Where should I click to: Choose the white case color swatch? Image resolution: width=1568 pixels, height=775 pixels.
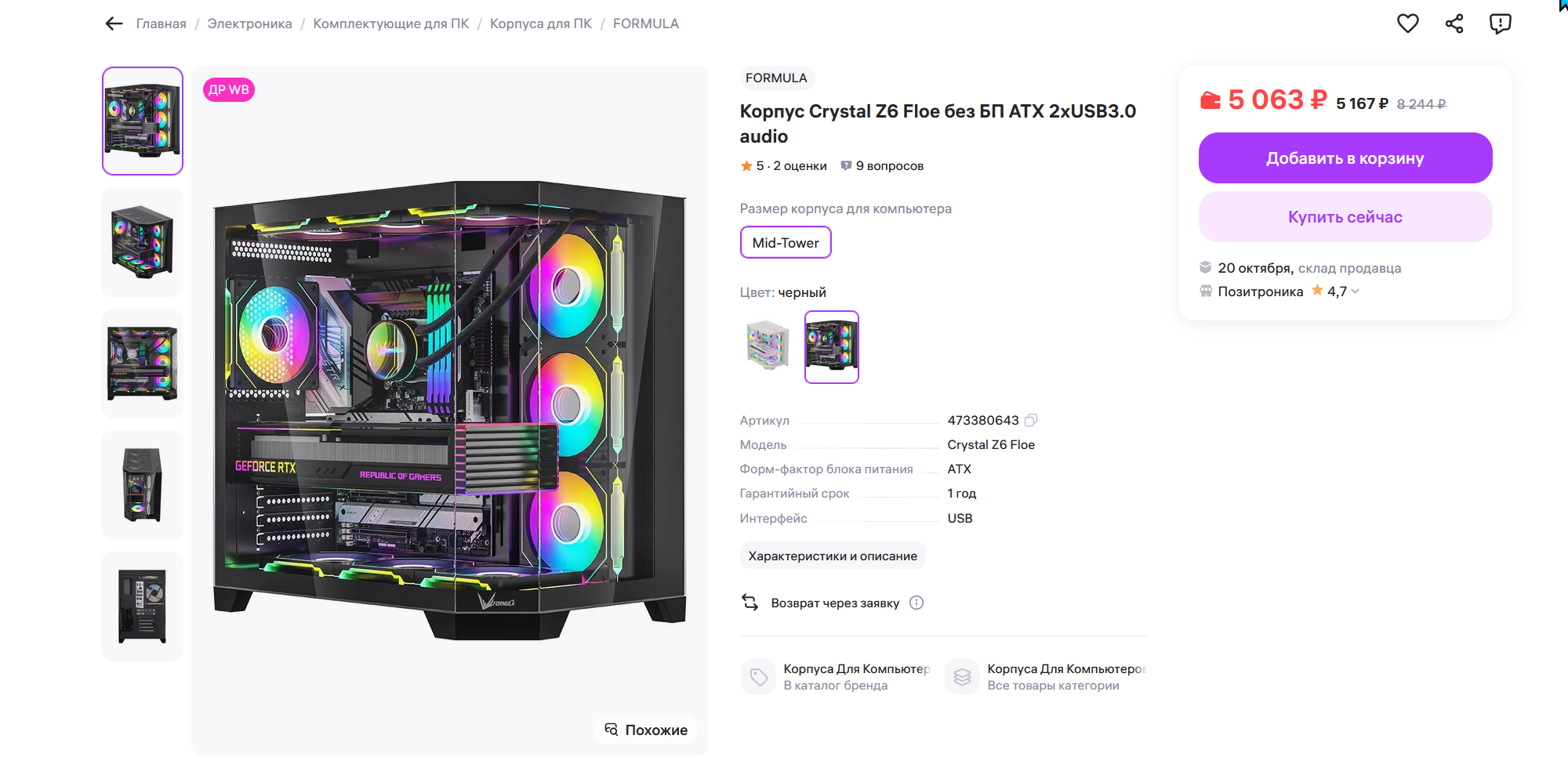(768, 346)
